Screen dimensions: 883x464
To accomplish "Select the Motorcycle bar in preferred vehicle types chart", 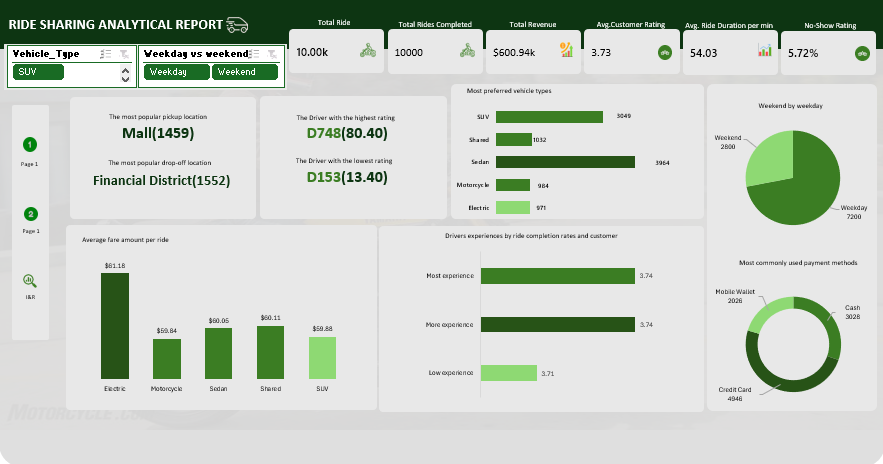I will tap(513, 185).
